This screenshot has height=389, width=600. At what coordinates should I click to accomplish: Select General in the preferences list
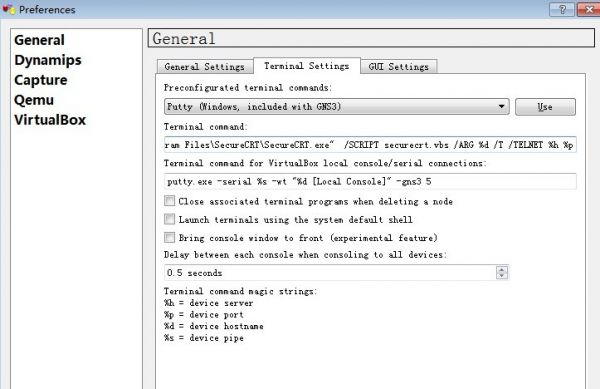coord(39,40)
